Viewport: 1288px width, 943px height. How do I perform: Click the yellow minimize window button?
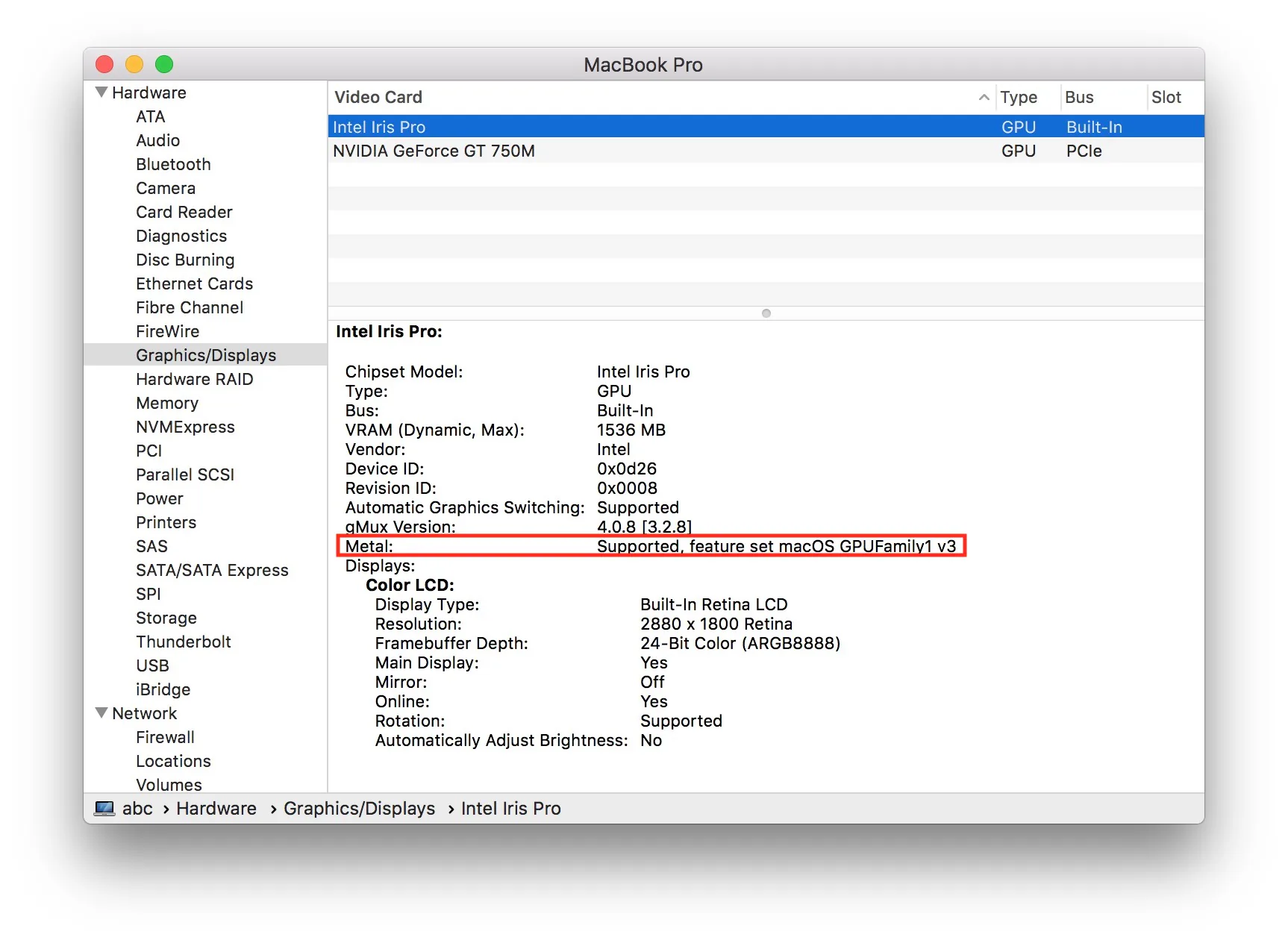point(134,64)
